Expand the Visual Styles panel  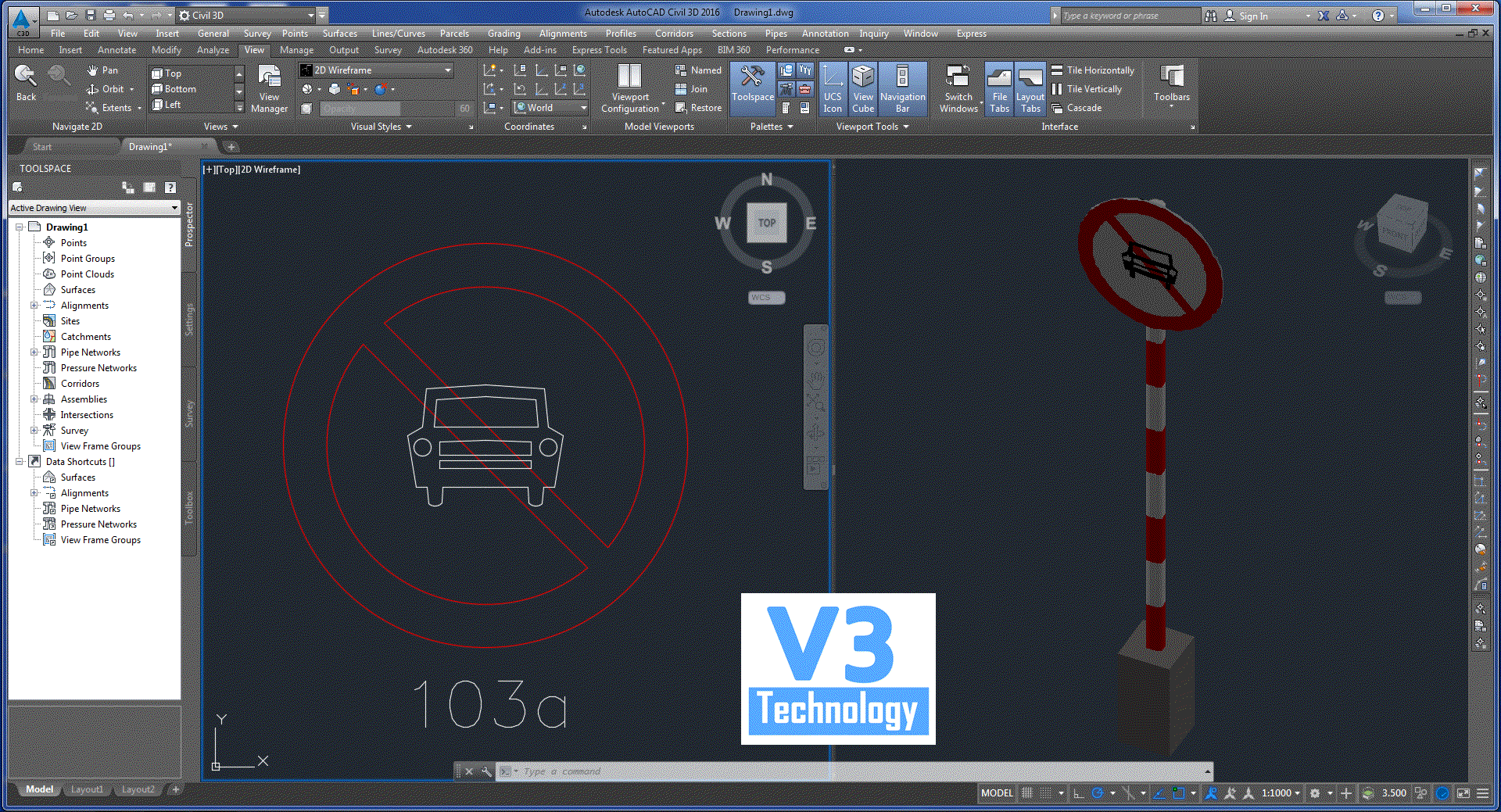381,127
